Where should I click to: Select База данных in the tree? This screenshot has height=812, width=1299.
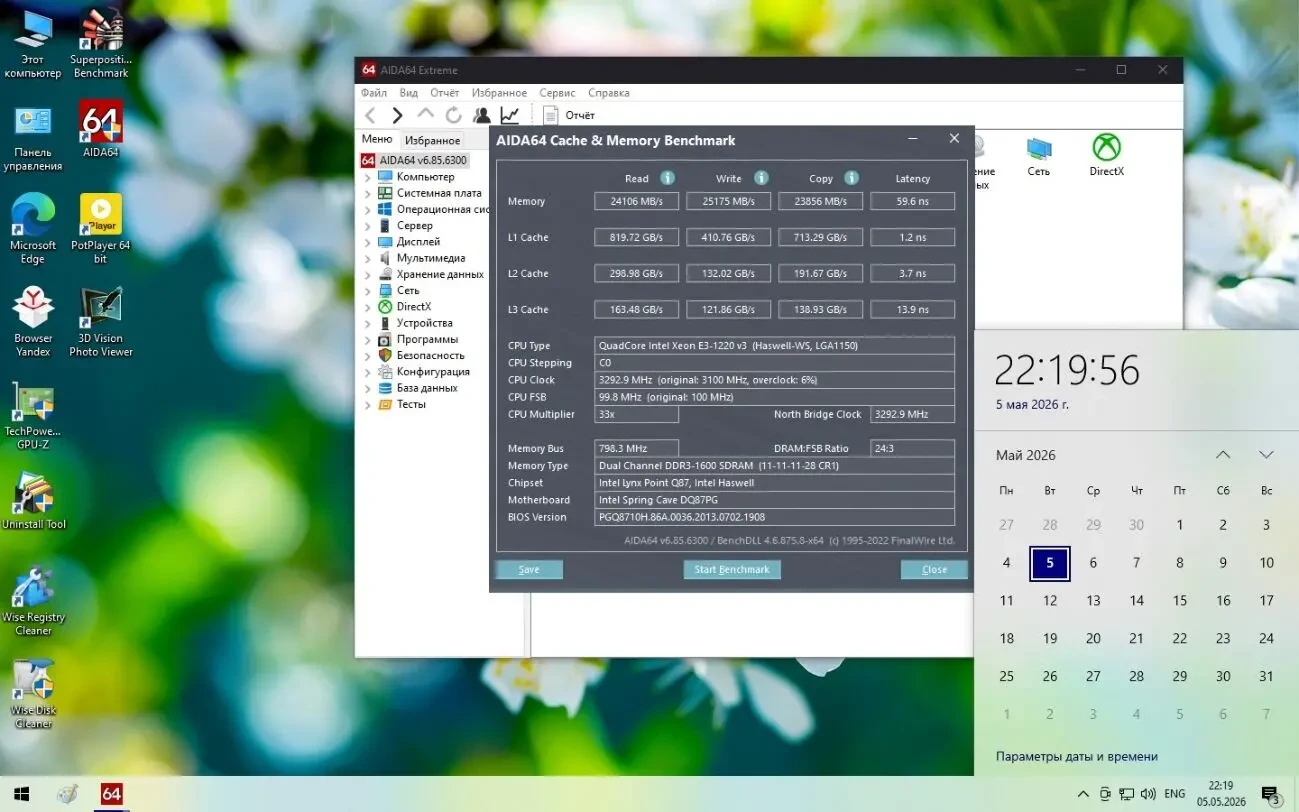tap(427, 388)
